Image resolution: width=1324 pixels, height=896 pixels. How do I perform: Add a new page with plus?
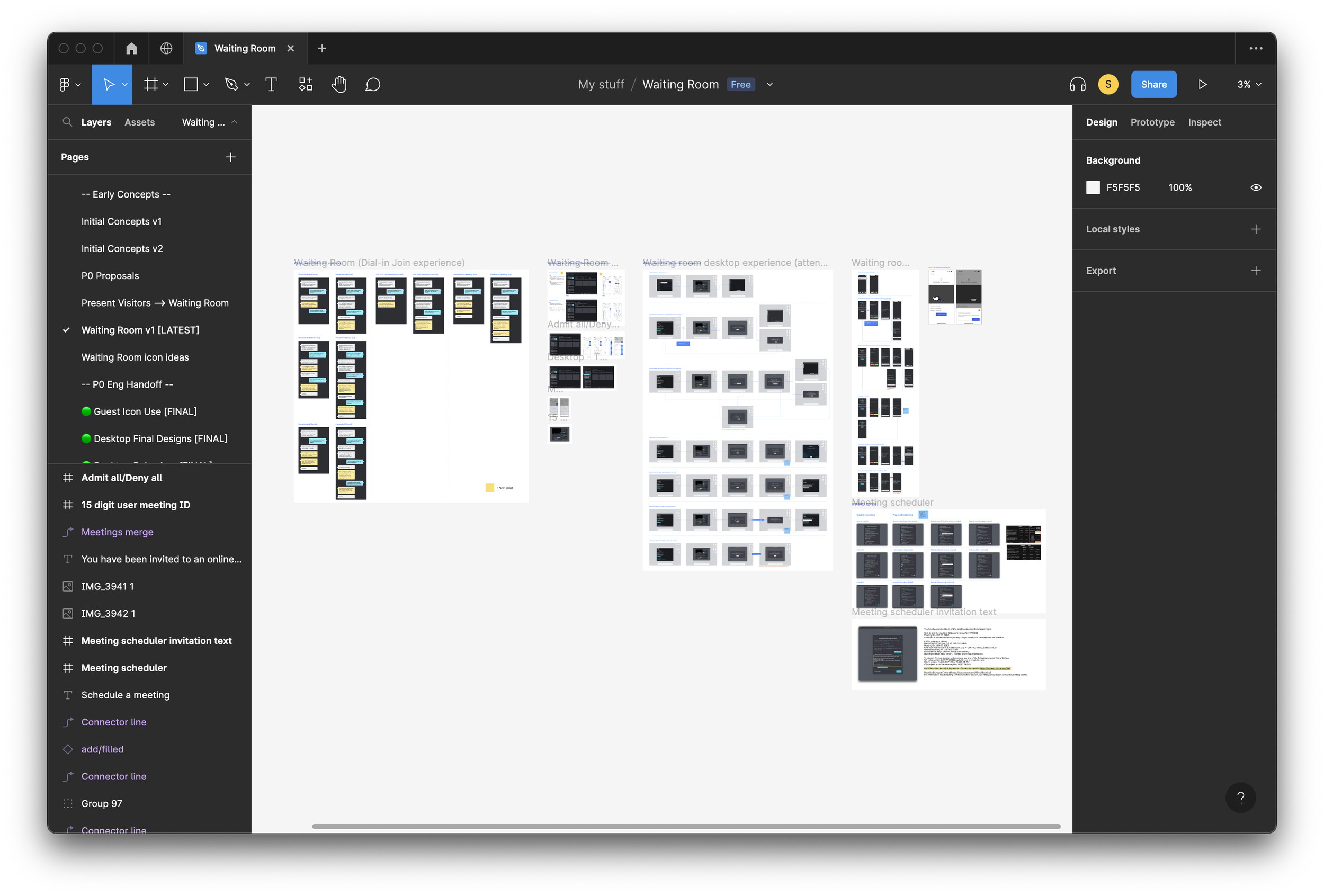click(x=231, y=157)
